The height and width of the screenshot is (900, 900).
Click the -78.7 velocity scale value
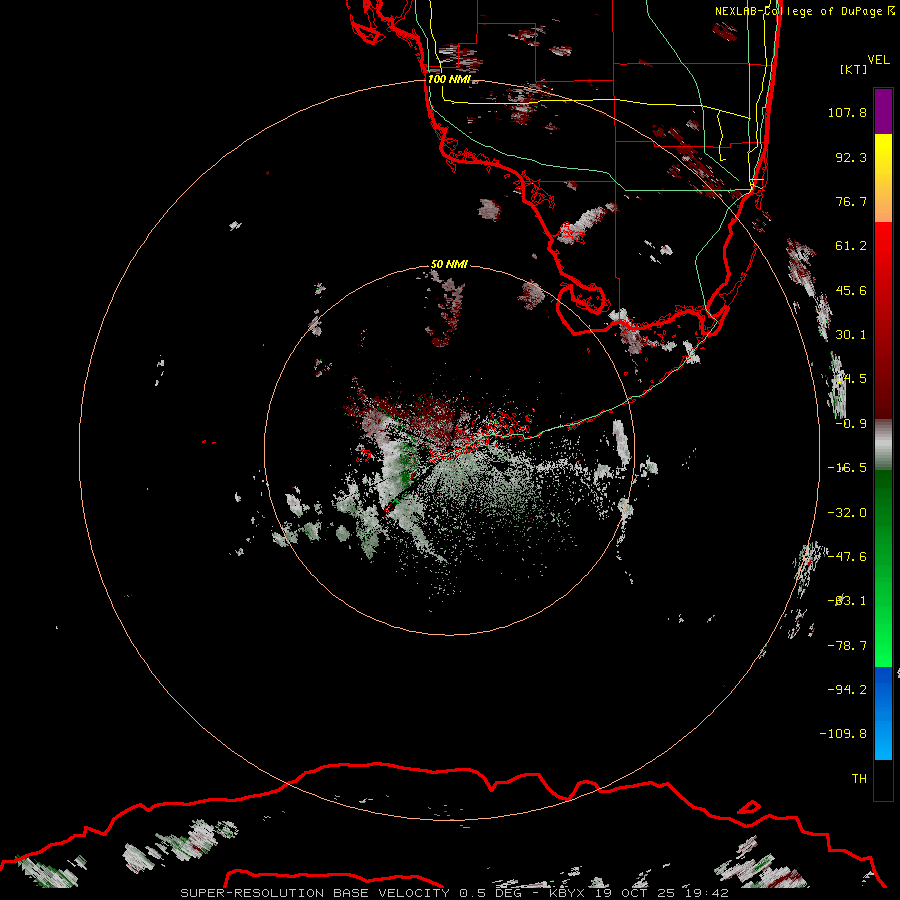coord(847,646)
